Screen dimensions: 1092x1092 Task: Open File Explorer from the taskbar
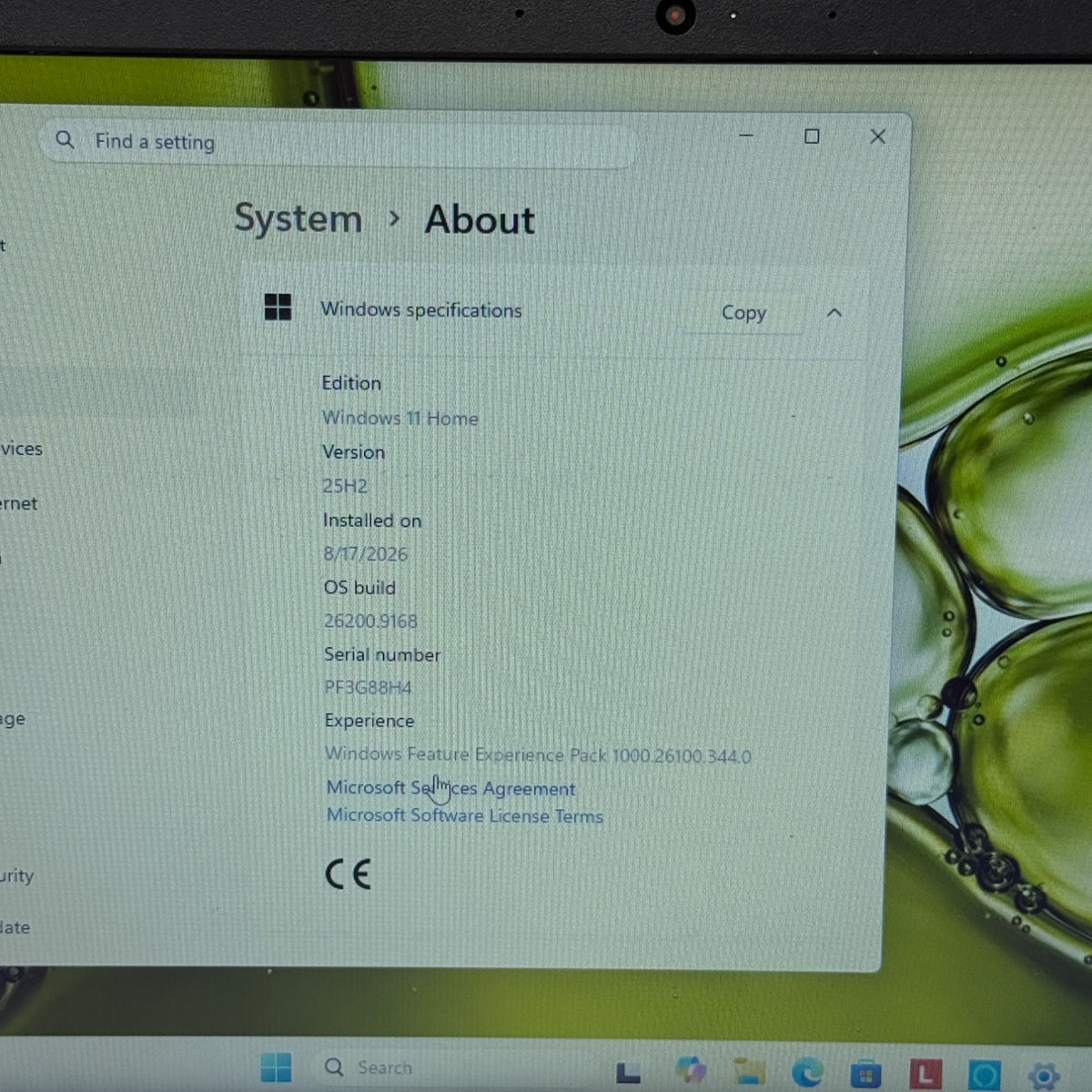pyautogui.click(x=749, y=1071)
